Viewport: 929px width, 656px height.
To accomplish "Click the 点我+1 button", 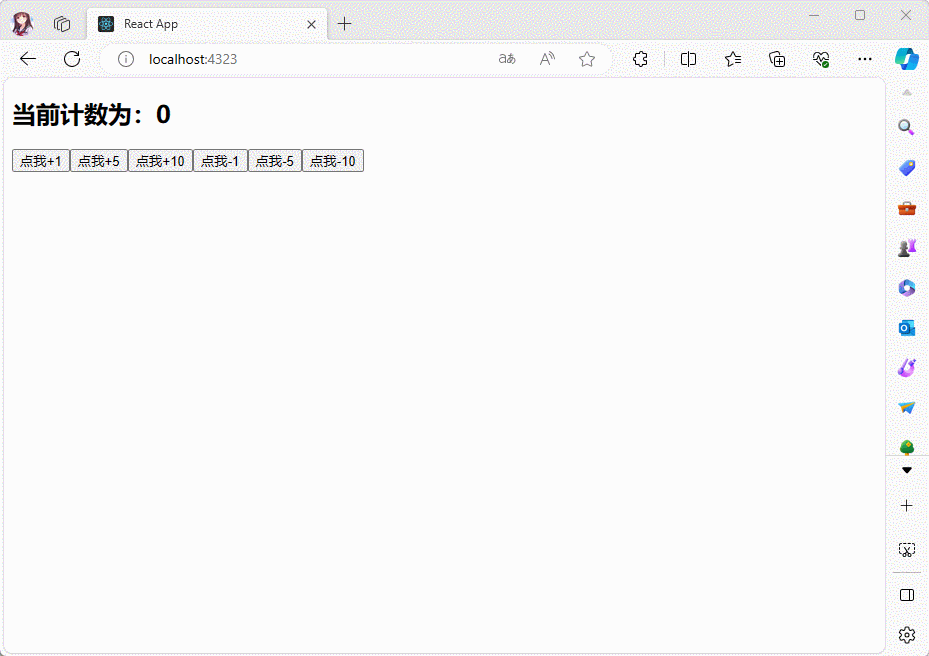I will [x=41, y=161].
